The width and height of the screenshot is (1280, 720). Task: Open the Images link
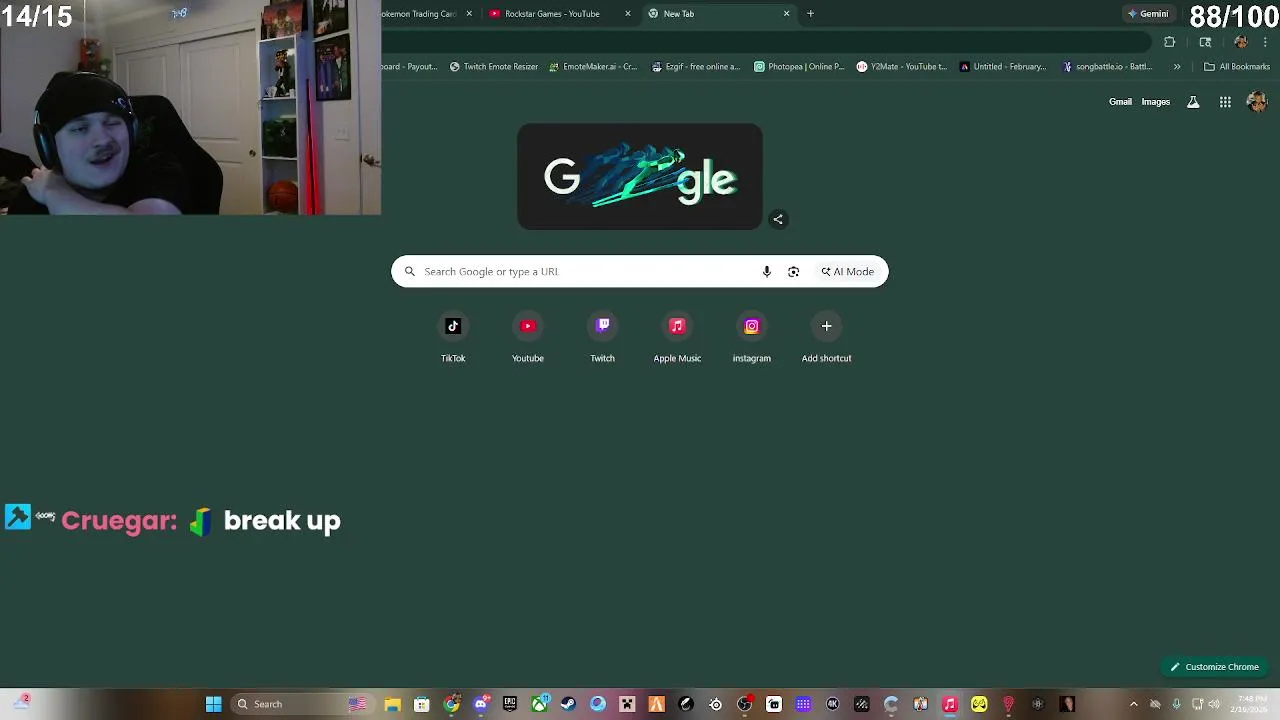[x=1155, y=102]
